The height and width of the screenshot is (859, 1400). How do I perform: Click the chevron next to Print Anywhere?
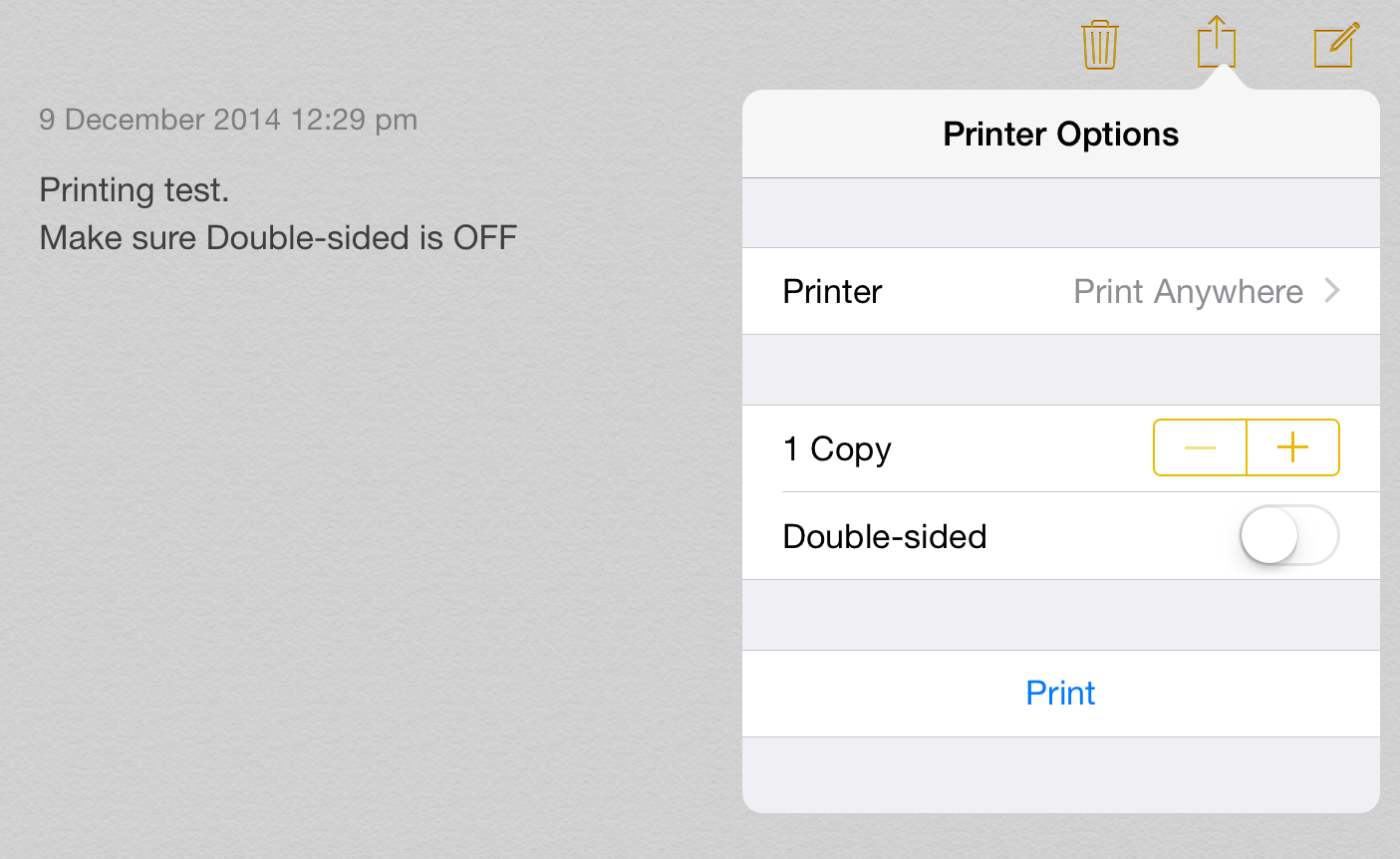pos(1332,291)
